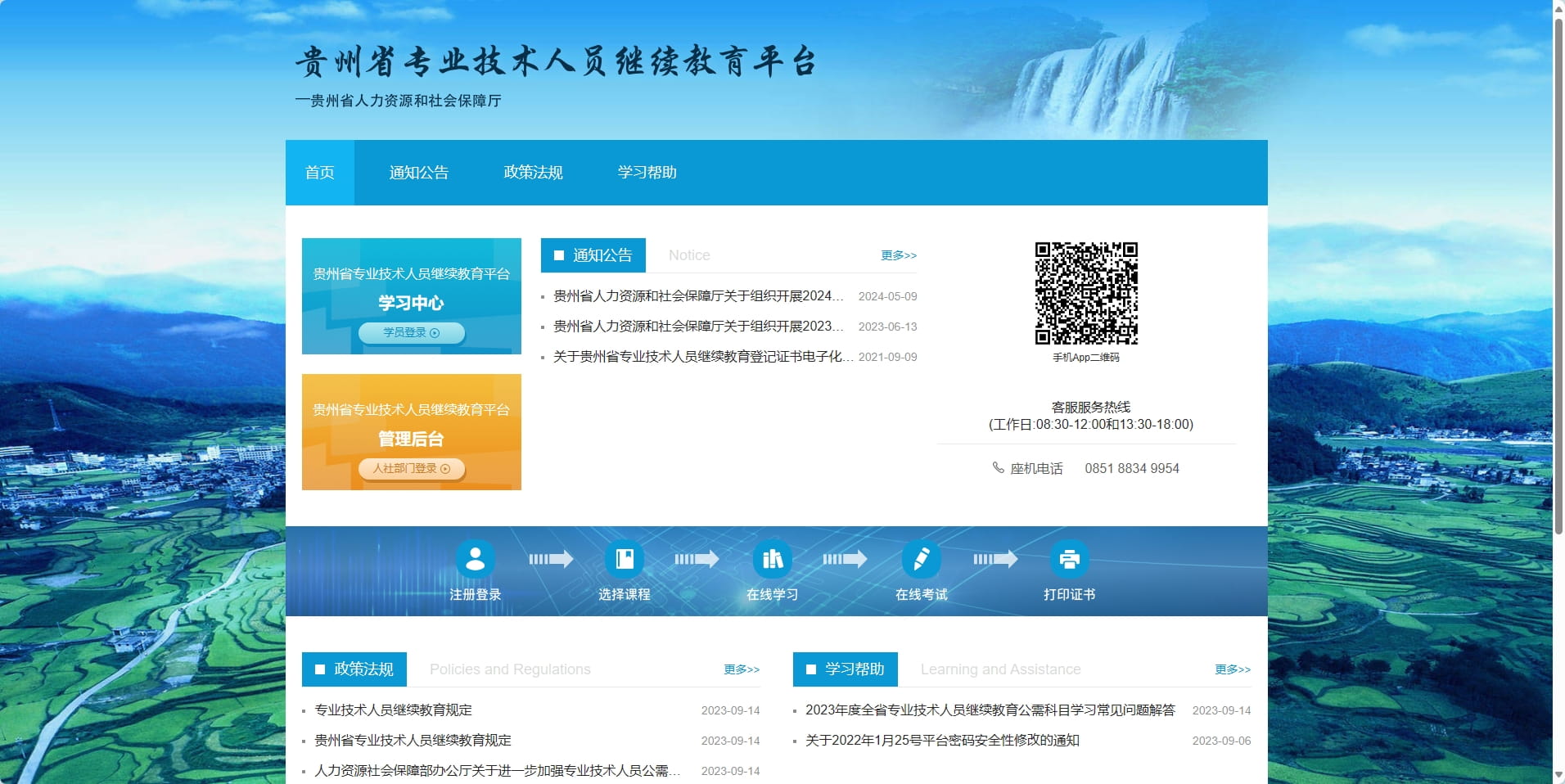1565x784 pixels.
Task: Select the 通知公告 section header tab
Action: (593, 255)
